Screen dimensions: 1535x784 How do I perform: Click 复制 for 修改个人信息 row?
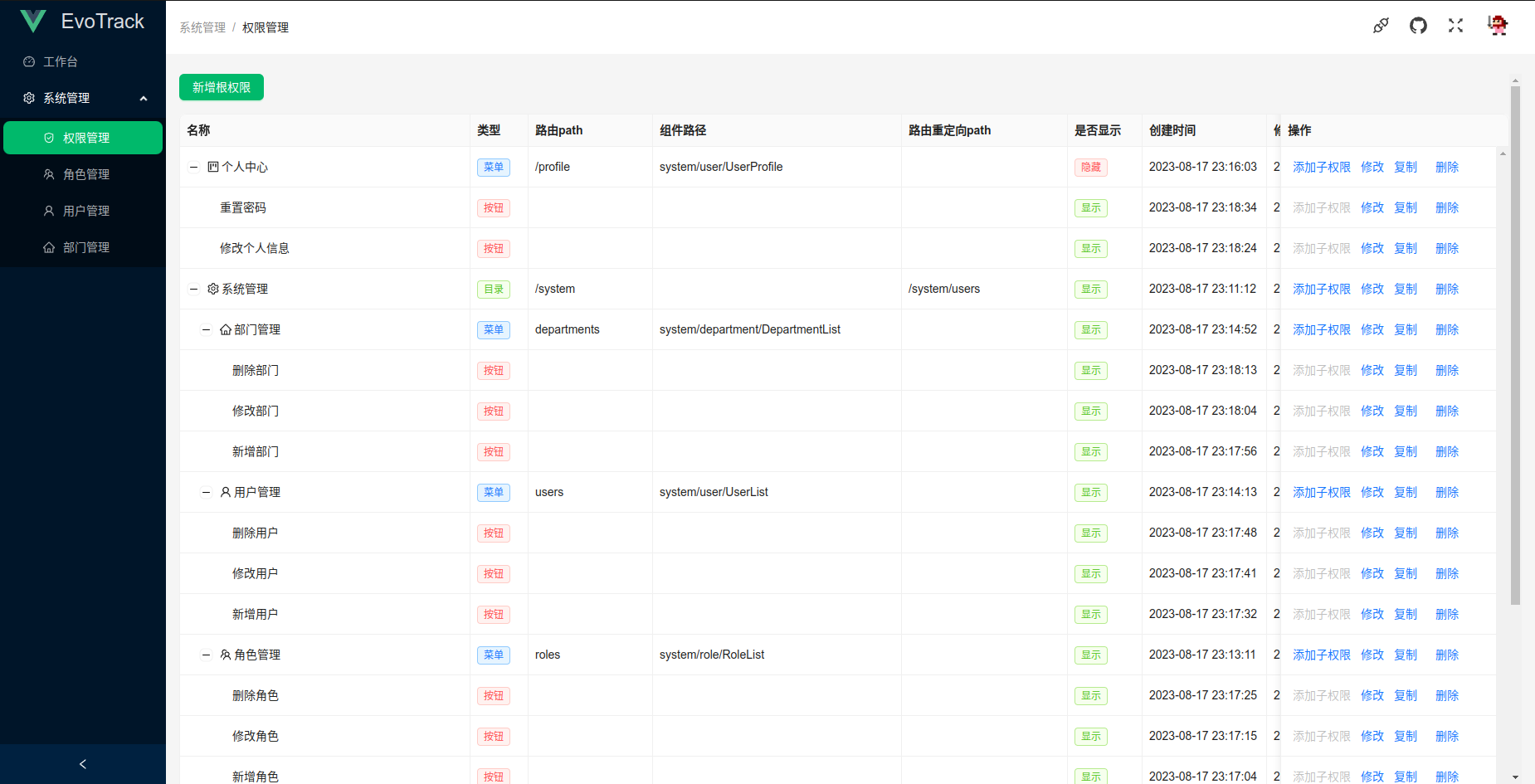pos(1405,248)
